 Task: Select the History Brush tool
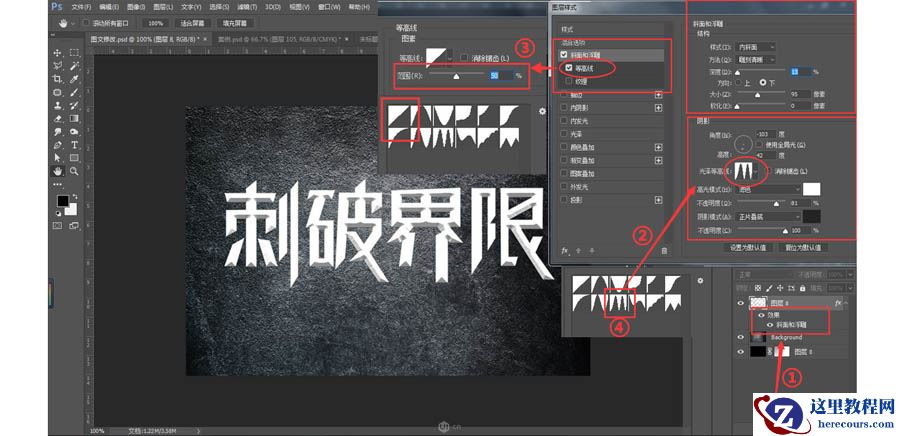pyautogui.click(x=74, y=106)
